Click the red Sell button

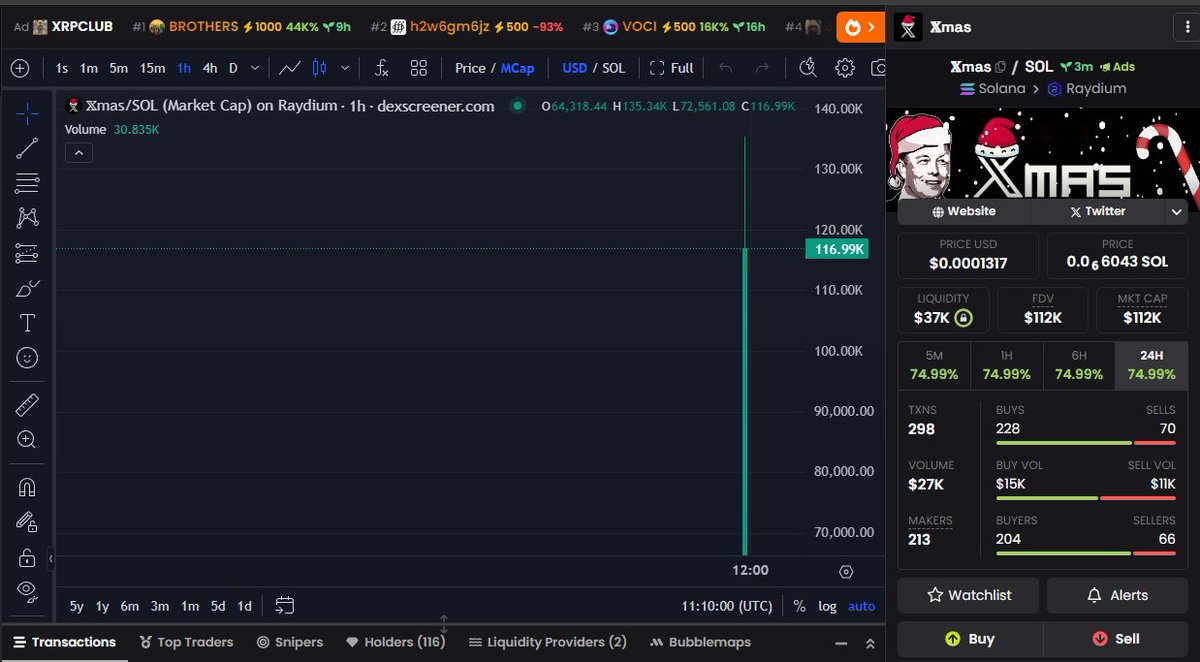coord(1116,639)
